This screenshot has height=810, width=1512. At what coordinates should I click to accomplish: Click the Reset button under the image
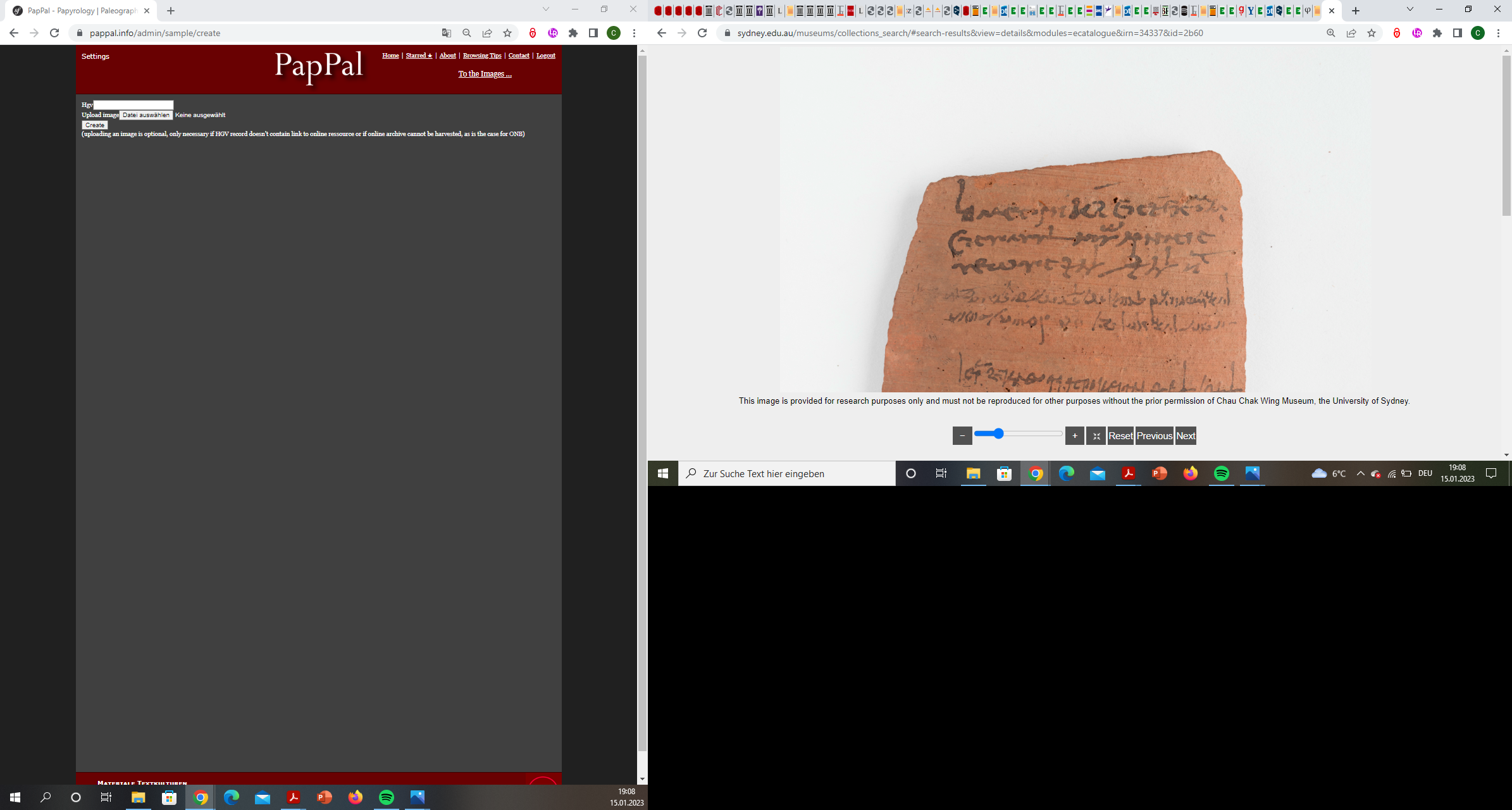tap(1120, 435)
